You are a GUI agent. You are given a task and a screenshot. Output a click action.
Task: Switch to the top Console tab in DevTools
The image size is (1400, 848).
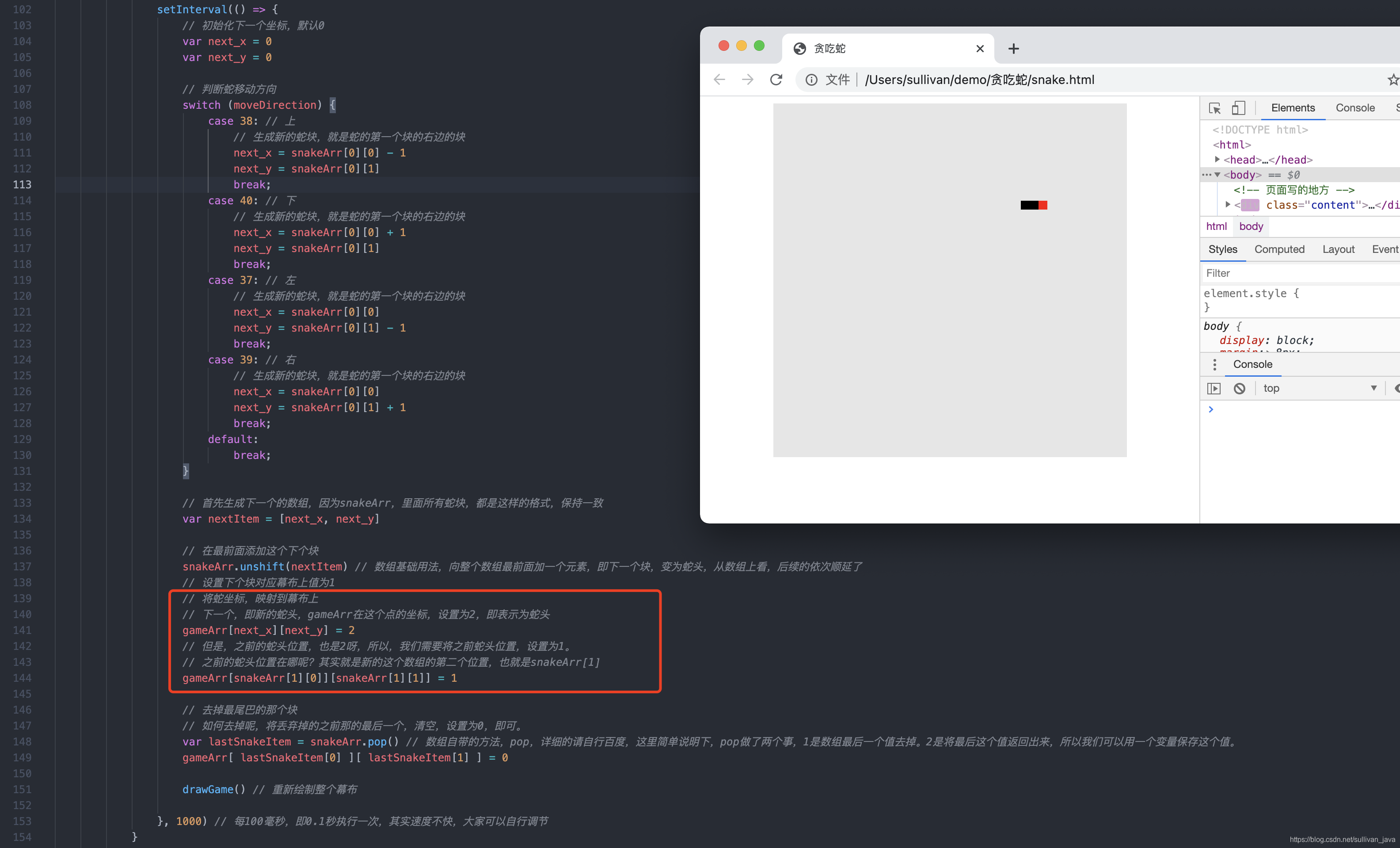click(x=1355, y=108)
